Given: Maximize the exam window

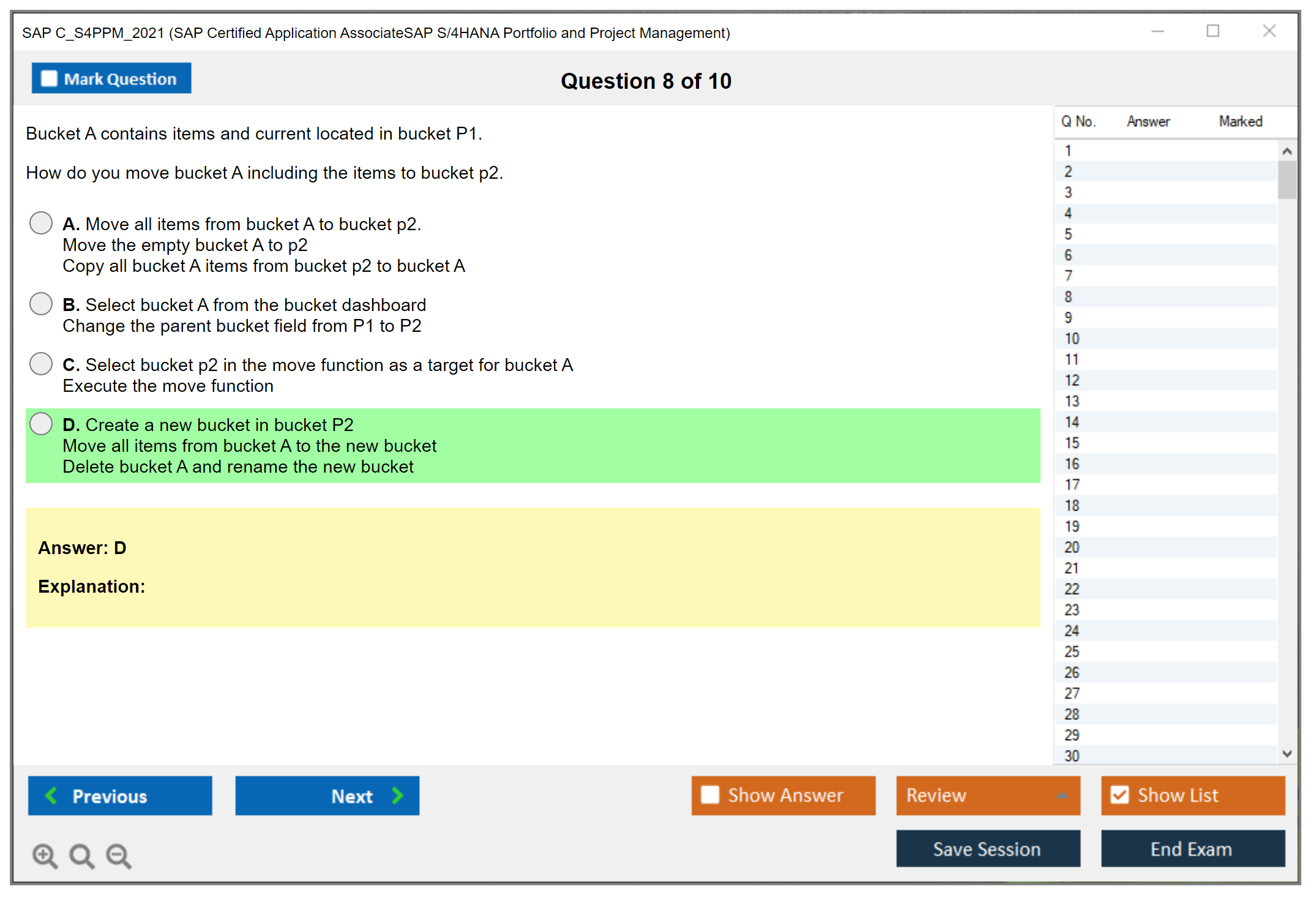Looking at the screenshot, I should [1213, 31].
